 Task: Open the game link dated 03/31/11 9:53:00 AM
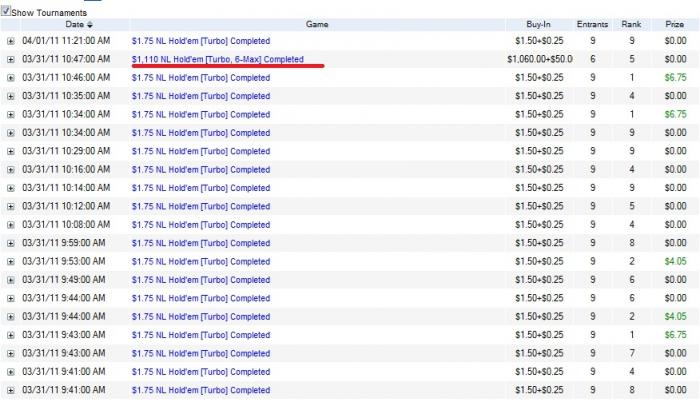(x=201, y=261)
